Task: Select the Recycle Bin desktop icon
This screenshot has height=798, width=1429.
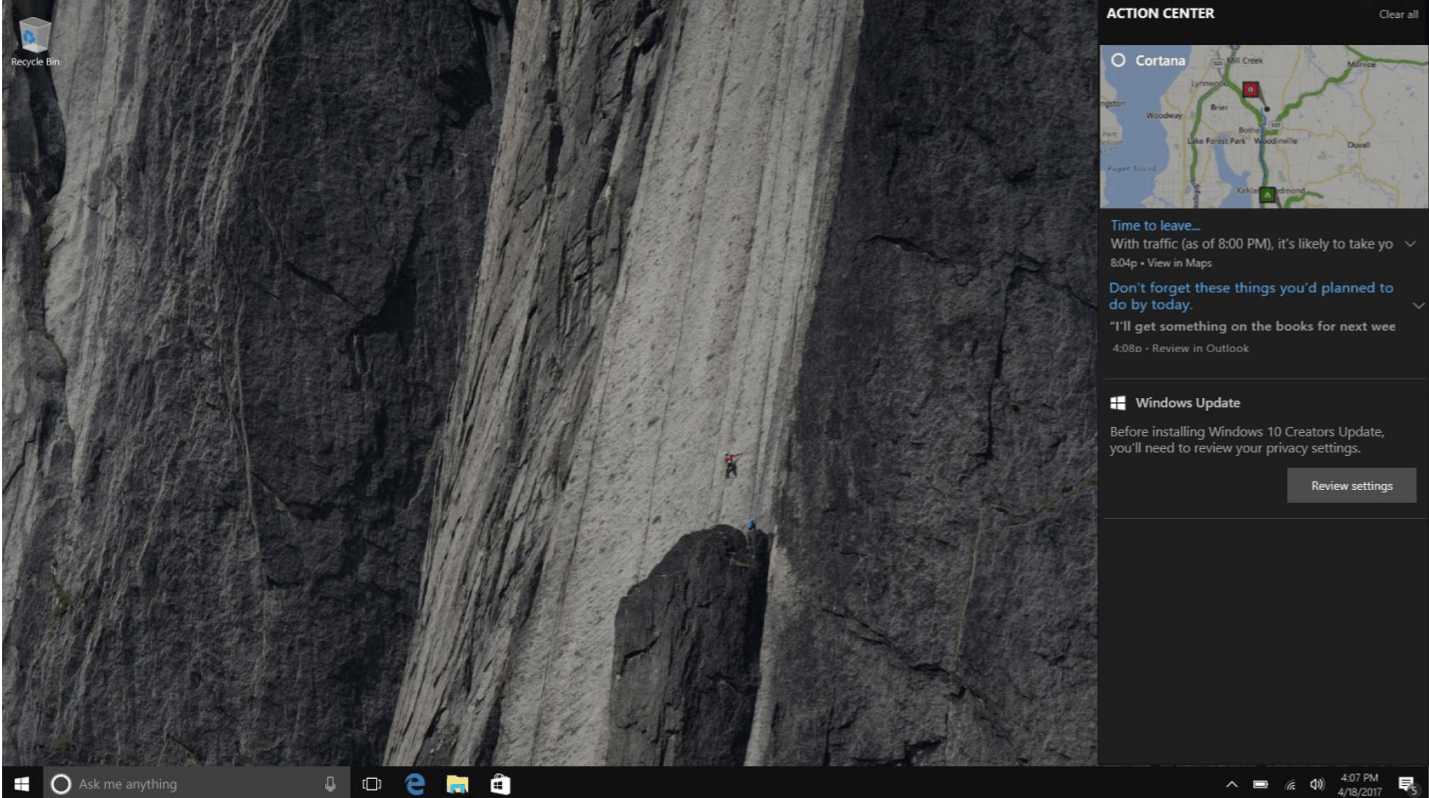Action: (x=35, y=42)
